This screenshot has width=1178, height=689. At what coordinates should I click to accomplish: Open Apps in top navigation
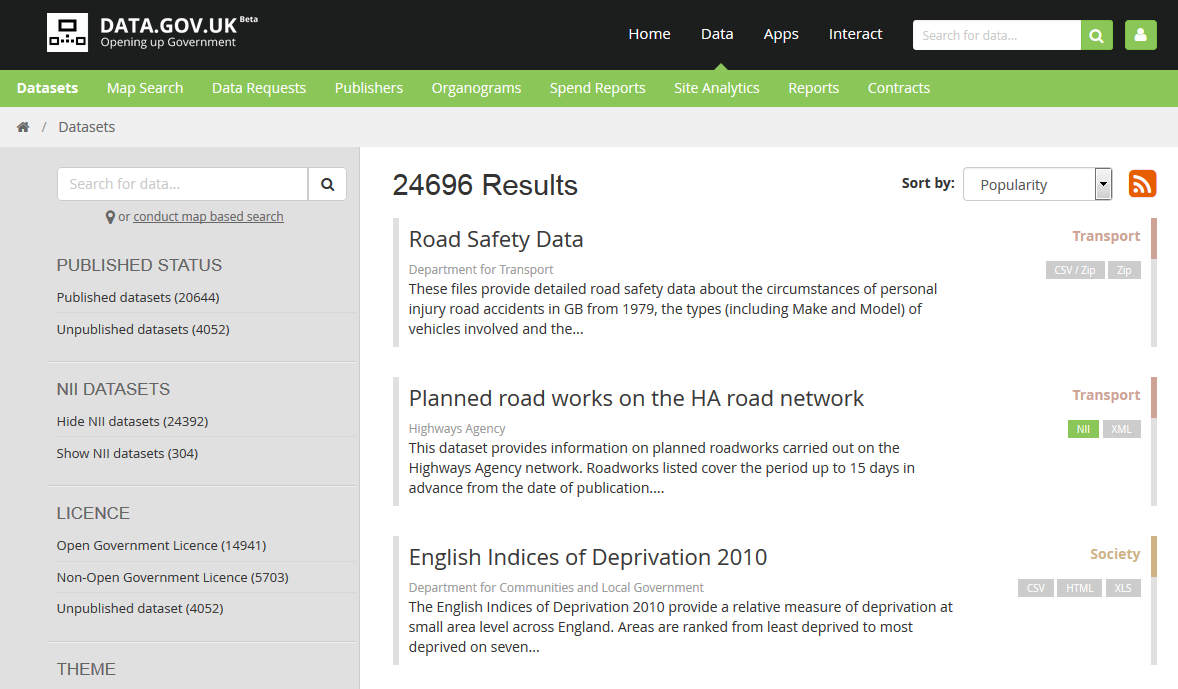(781, 35)
